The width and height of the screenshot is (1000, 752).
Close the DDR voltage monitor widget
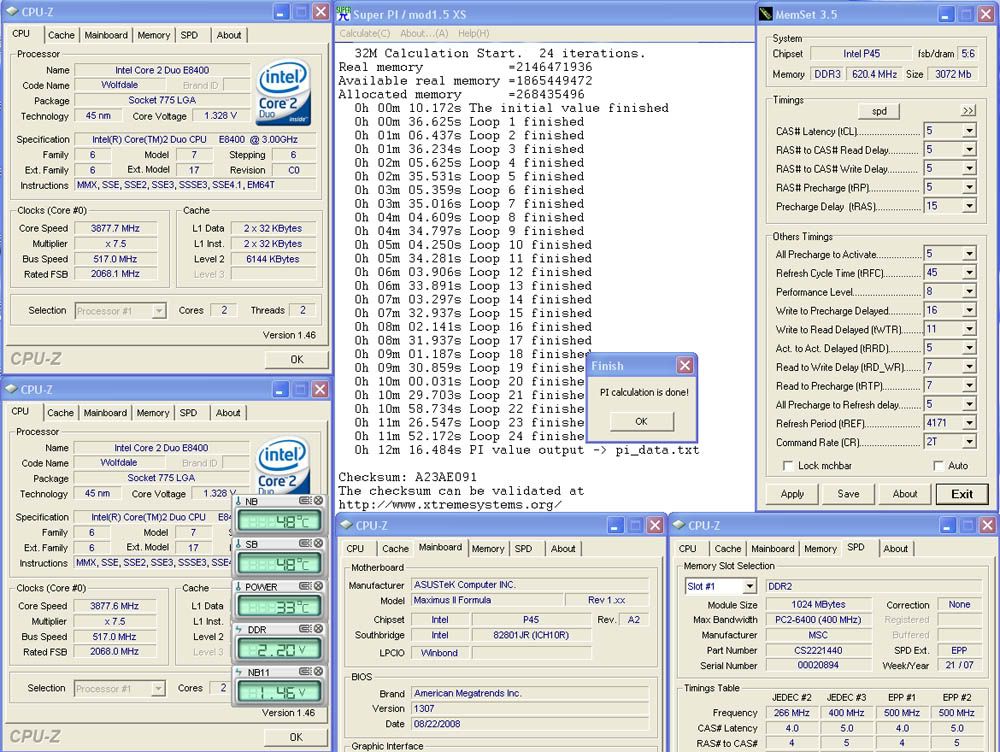(x=318, y=629)
